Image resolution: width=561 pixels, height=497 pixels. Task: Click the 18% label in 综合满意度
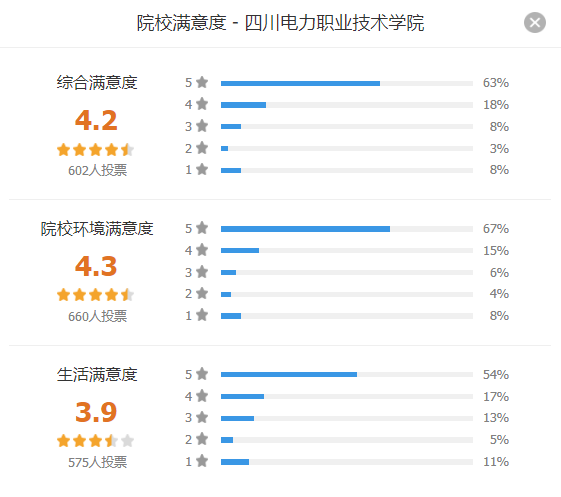coord(496,105)
